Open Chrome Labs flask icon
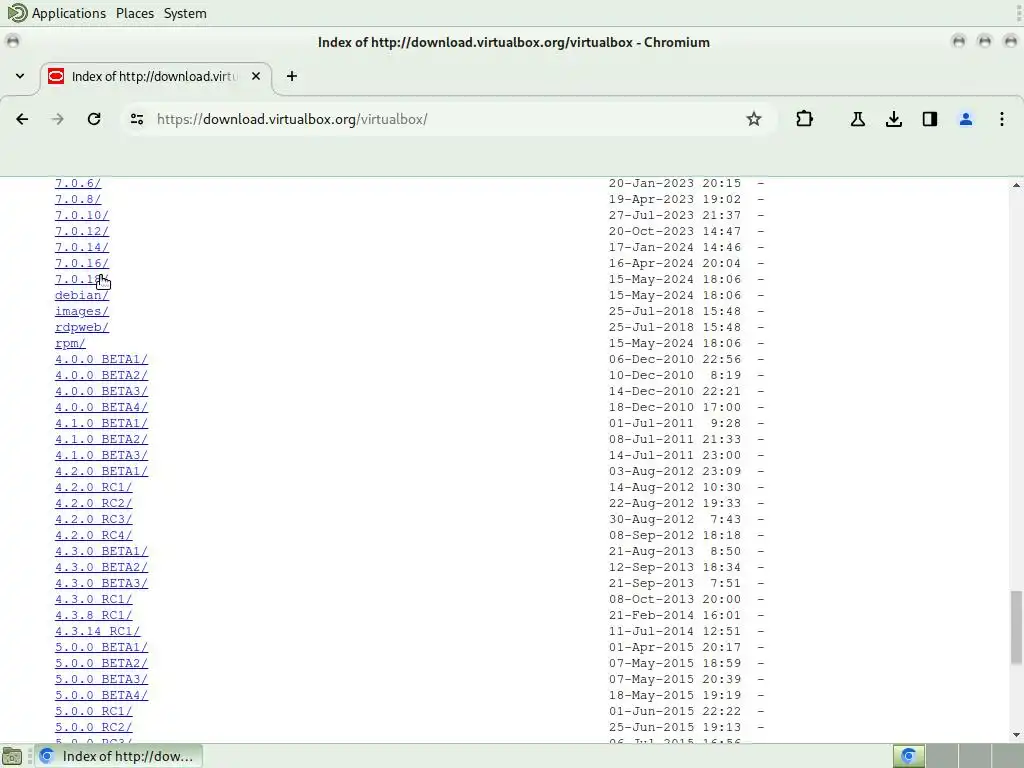The height and width of the screenshot is (768, 1024). pos(858,119)
